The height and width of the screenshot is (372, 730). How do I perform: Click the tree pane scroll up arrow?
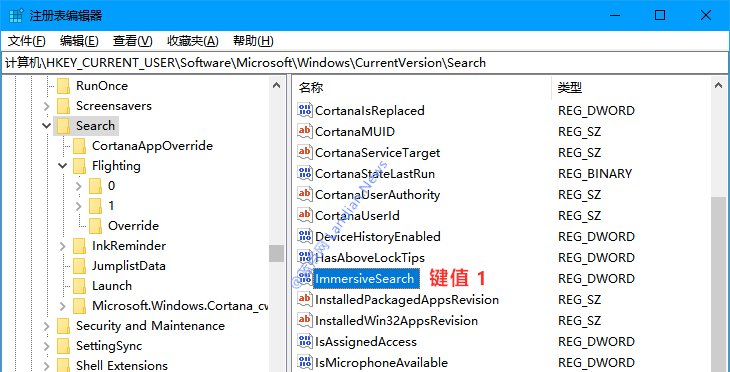click(x=276, y=86)
